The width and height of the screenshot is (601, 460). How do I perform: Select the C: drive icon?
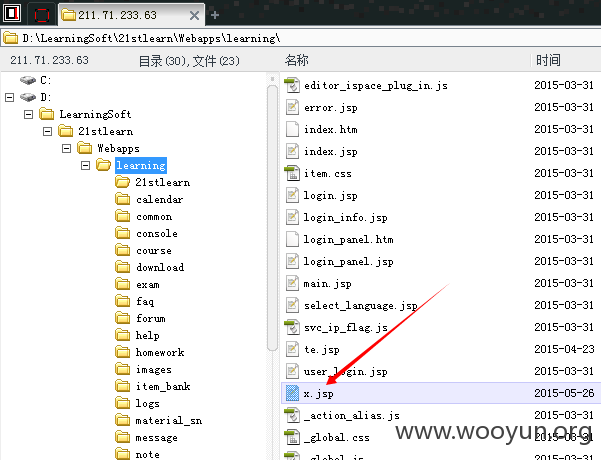coord(28,80)
